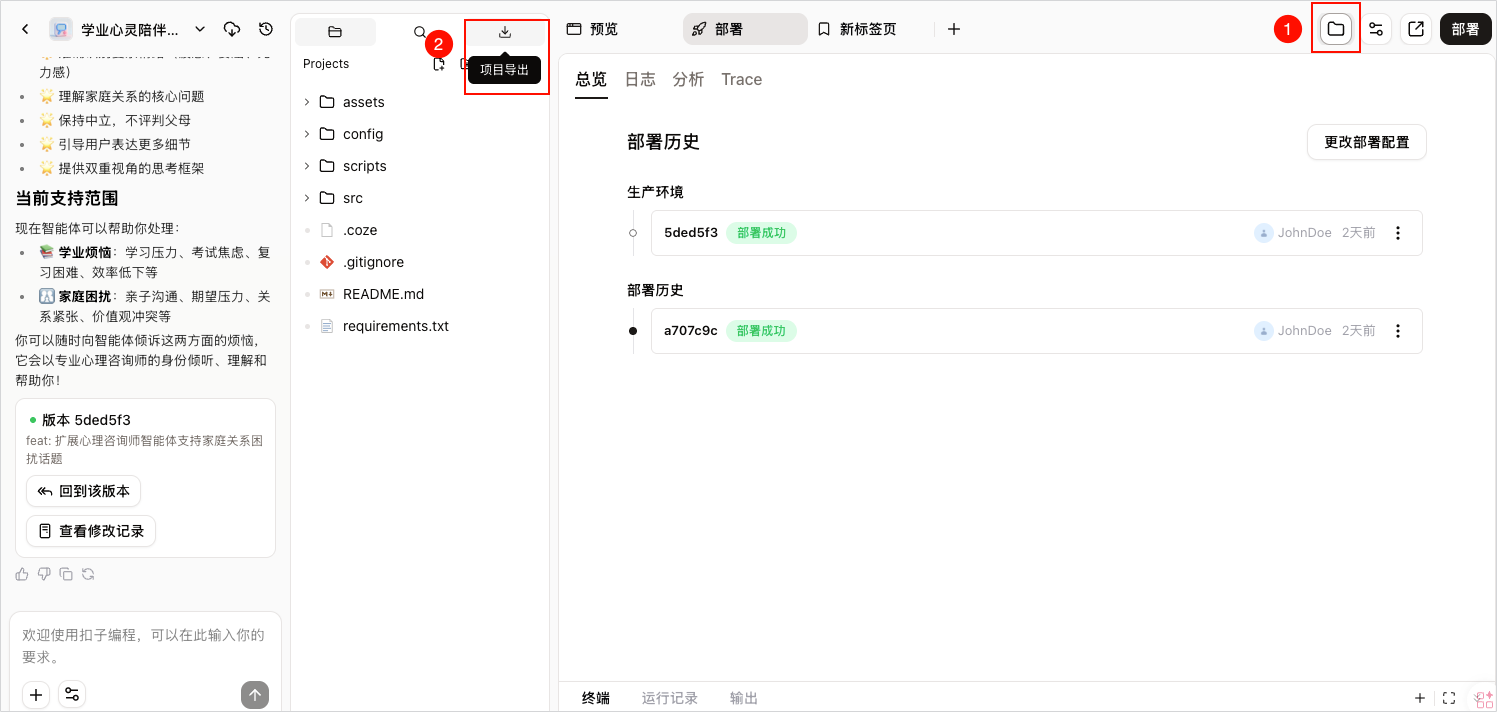
Task: Open README.md in the file tree
Action: pos(383,294)
